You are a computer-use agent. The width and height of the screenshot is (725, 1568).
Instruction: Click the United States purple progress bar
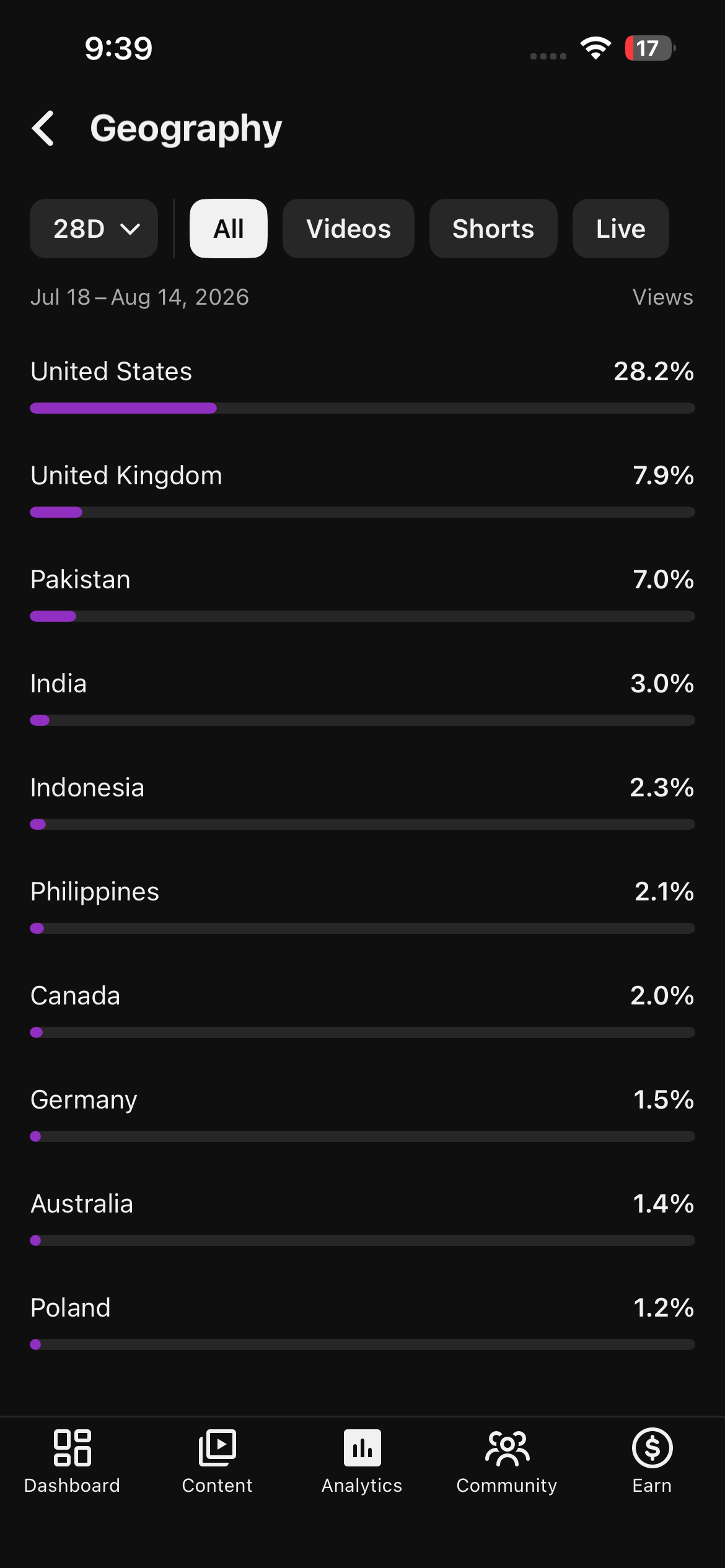(123, 408)
